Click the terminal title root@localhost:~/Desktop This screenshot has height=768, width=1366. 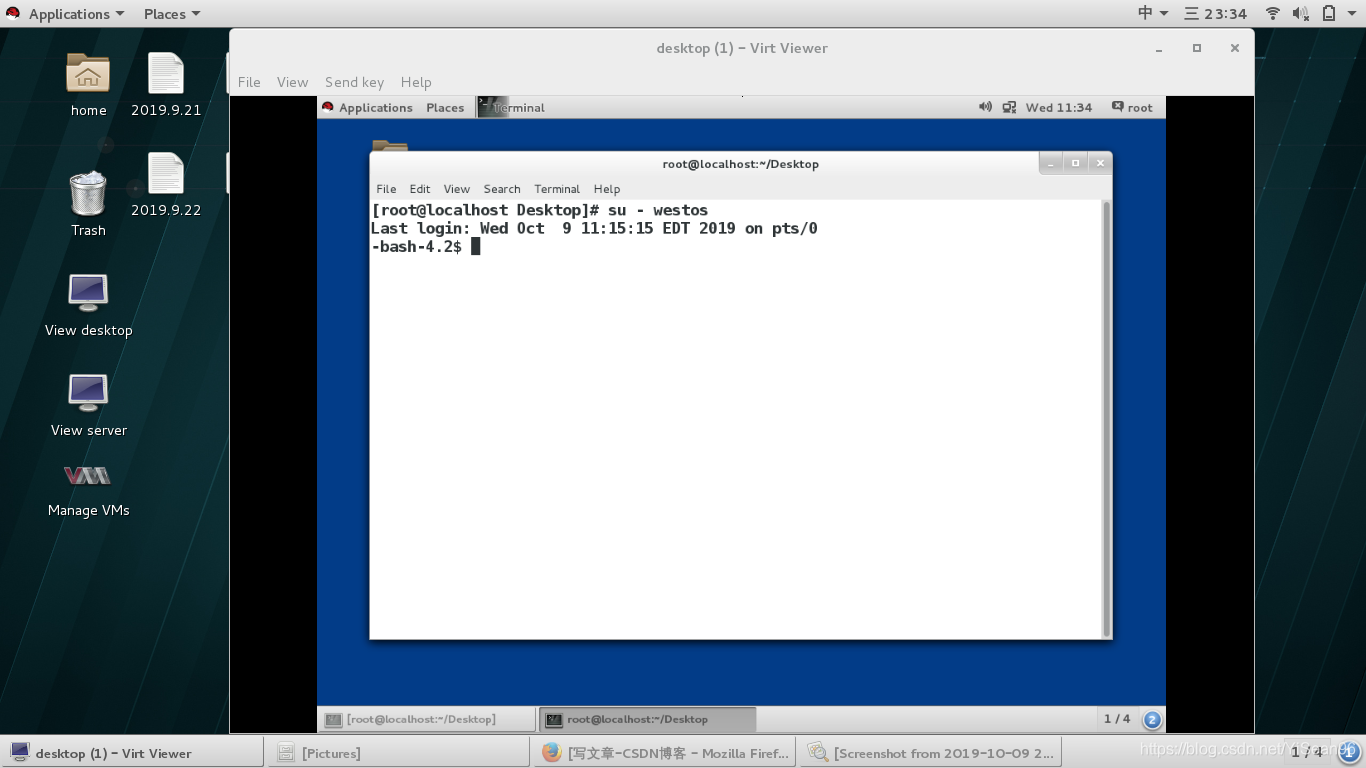pyautogui.click(x=740, y=164)
